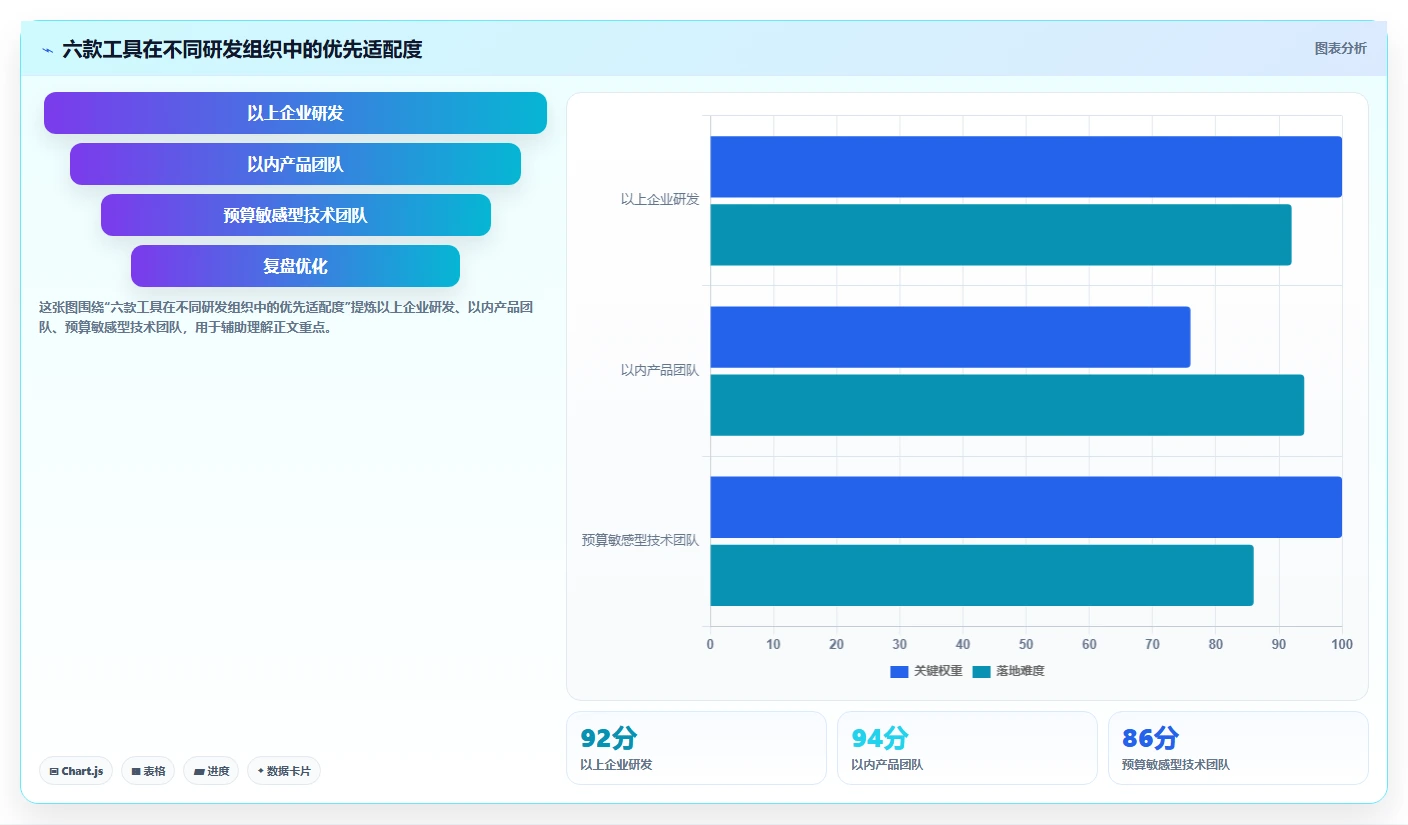Click the x-axis value 50

pos(1026,644)
